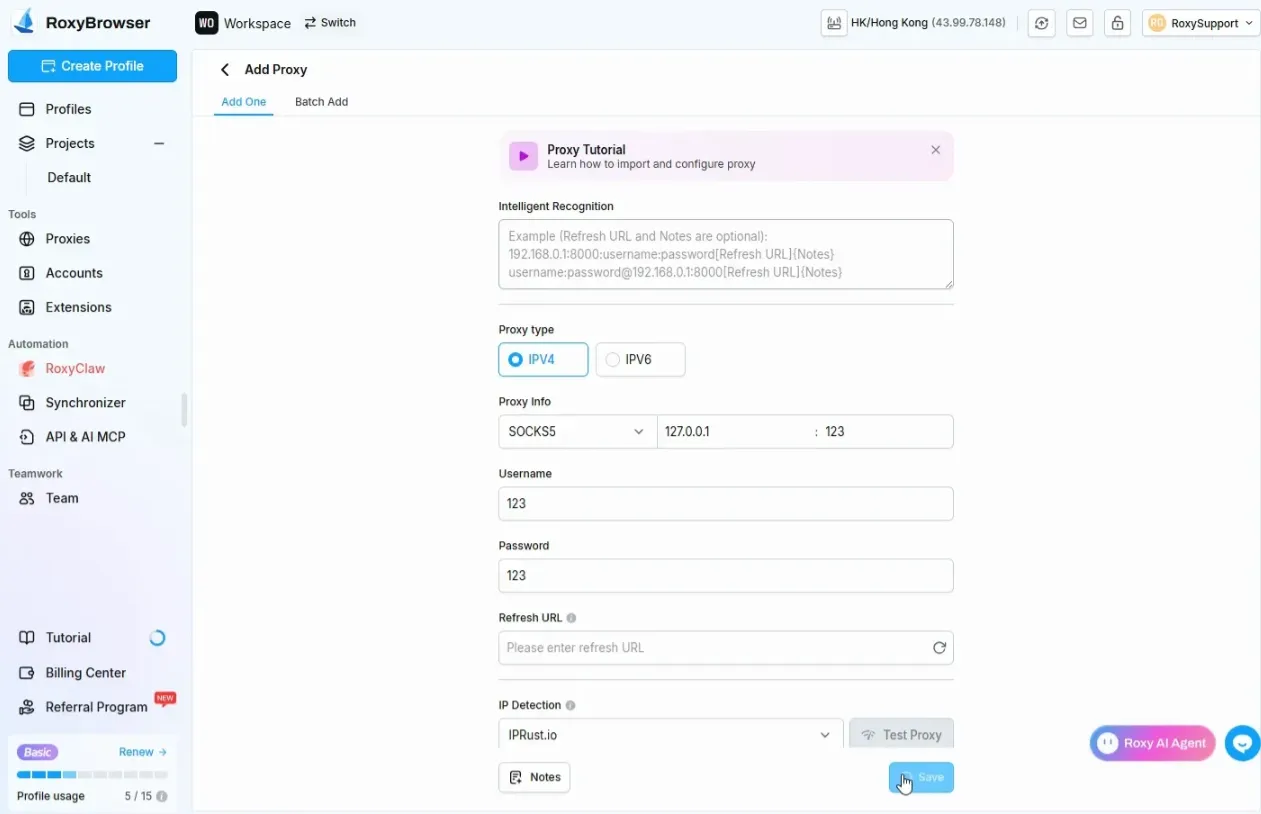The image size is (1261, 814).
Task: Open Tutorial in sidebar
Action: 68,638
